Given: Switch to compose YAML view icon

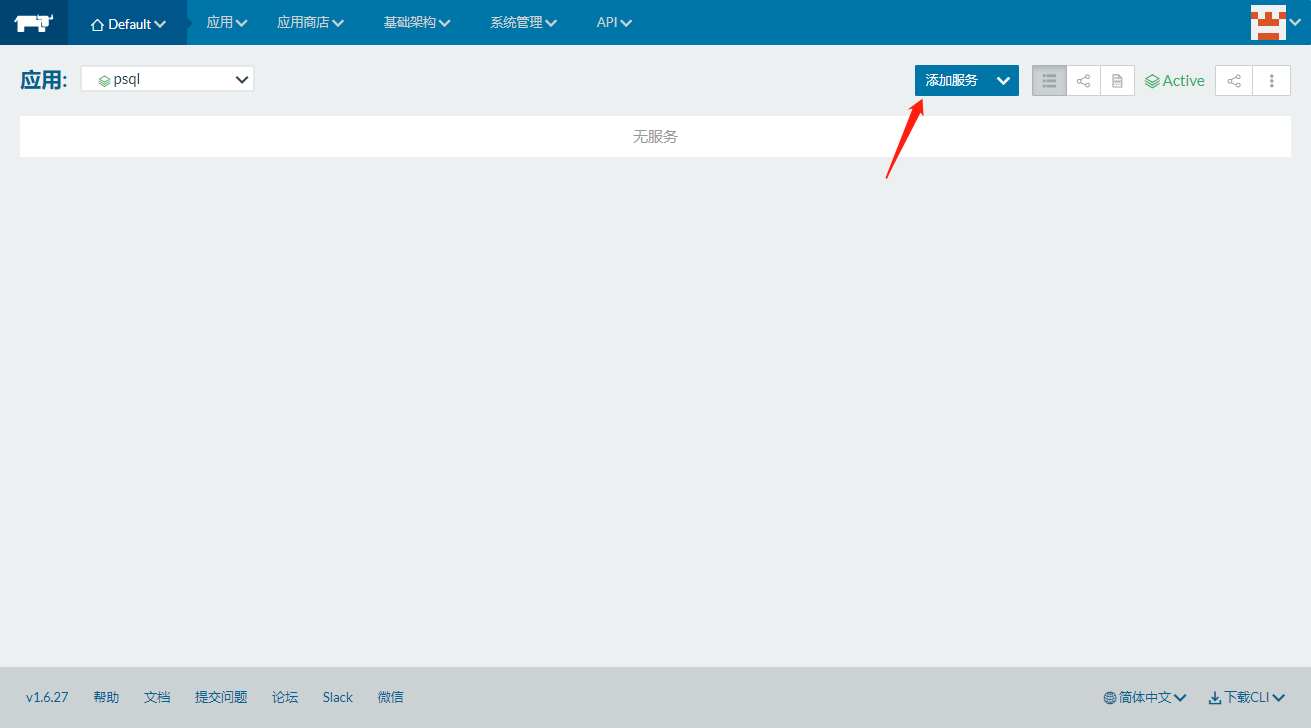Looking at the screenshot, I should tap(1118, 81).
